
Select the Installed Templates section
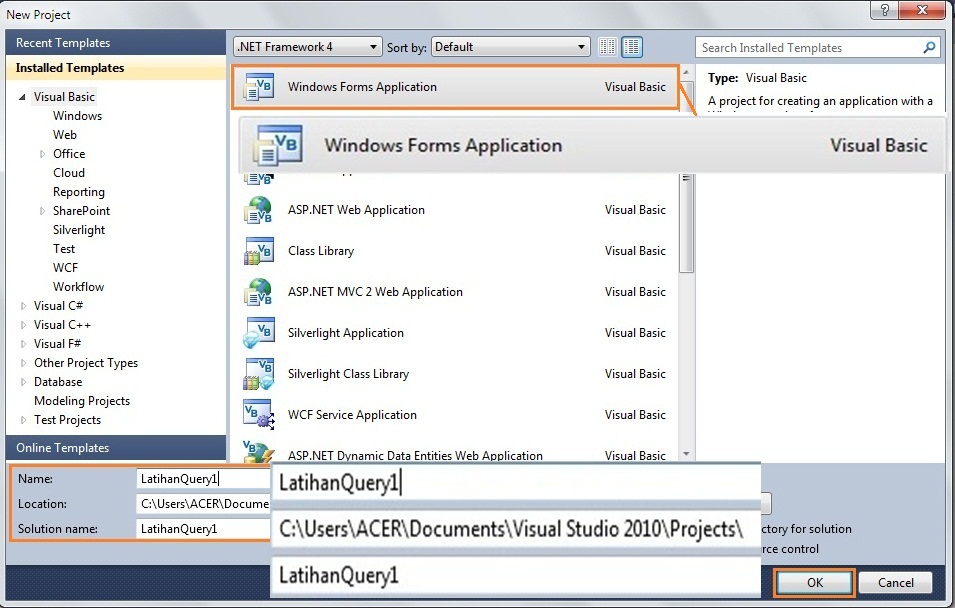(116, 68)
